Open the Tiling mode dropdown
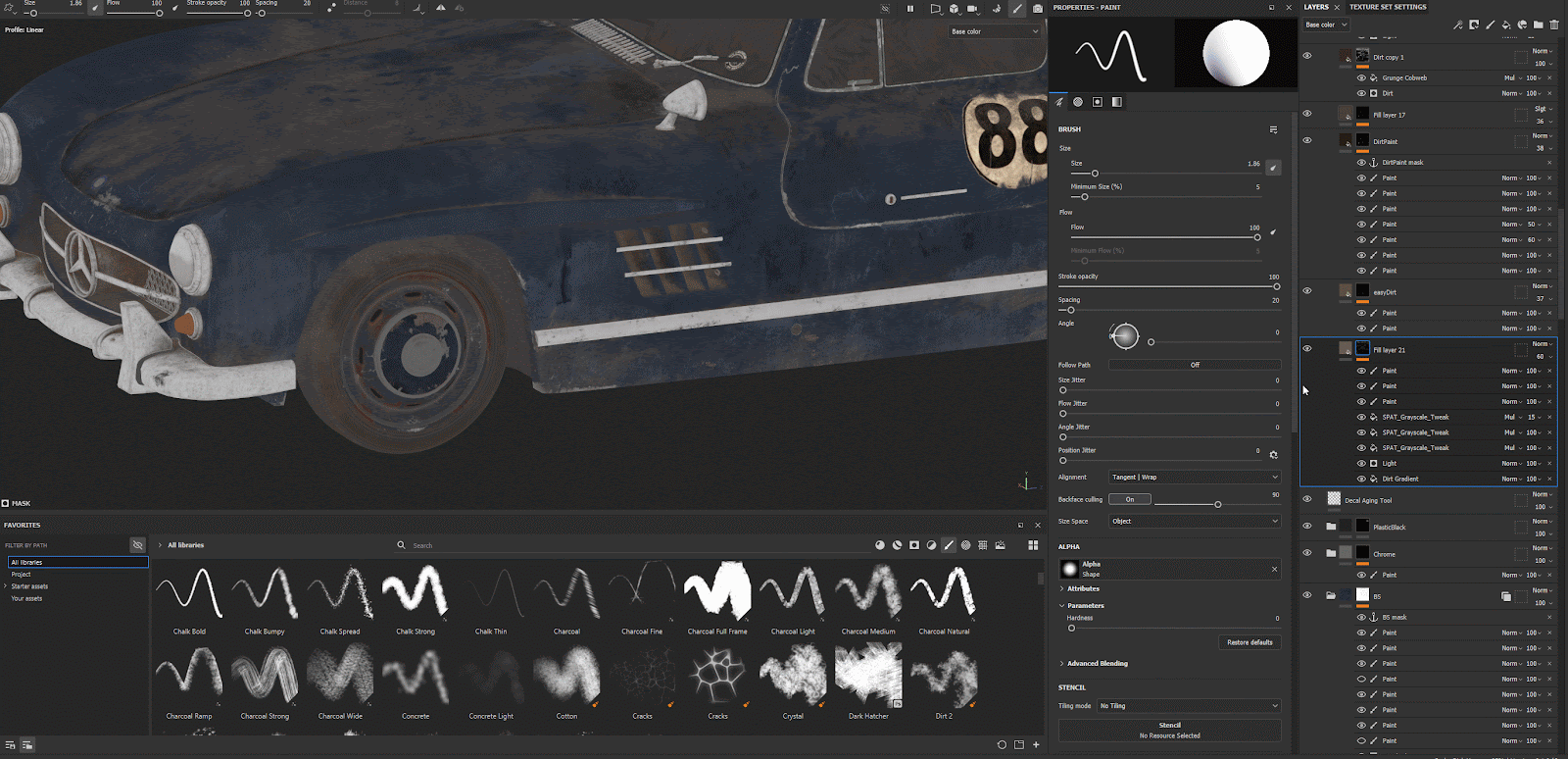The image size is (1568, 759). point(1188,706)
